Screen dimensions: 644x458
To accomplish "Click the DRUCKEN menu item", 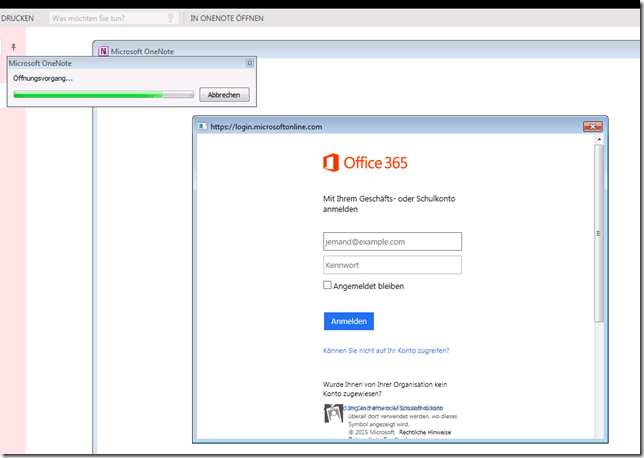I will tap(18, 18).
